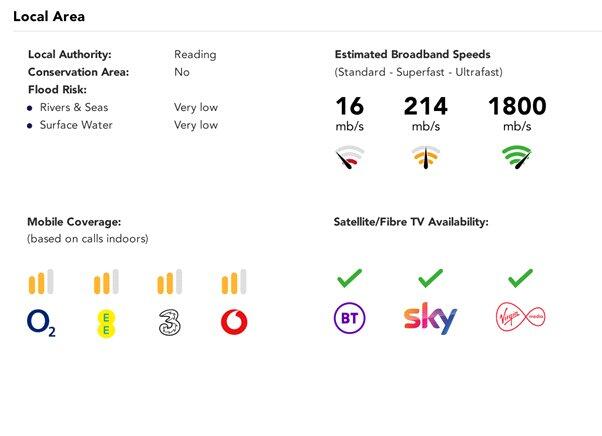Click the Local Area section heading
Screen dimensions: 602x436
click(48, 16)
